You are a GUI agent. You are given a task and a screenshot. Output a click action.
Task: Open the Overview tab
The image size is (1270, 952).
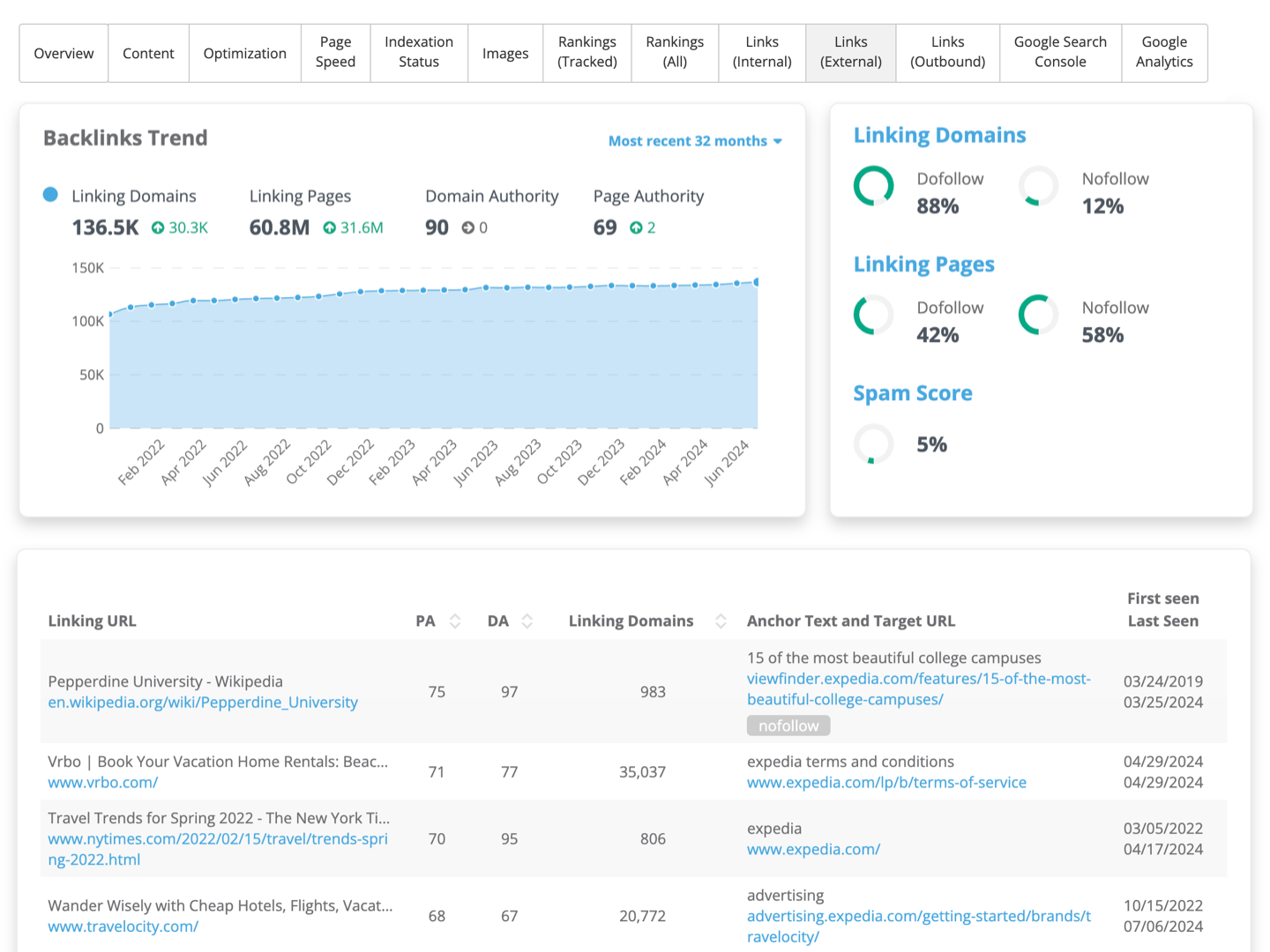[x=63, y=54]
